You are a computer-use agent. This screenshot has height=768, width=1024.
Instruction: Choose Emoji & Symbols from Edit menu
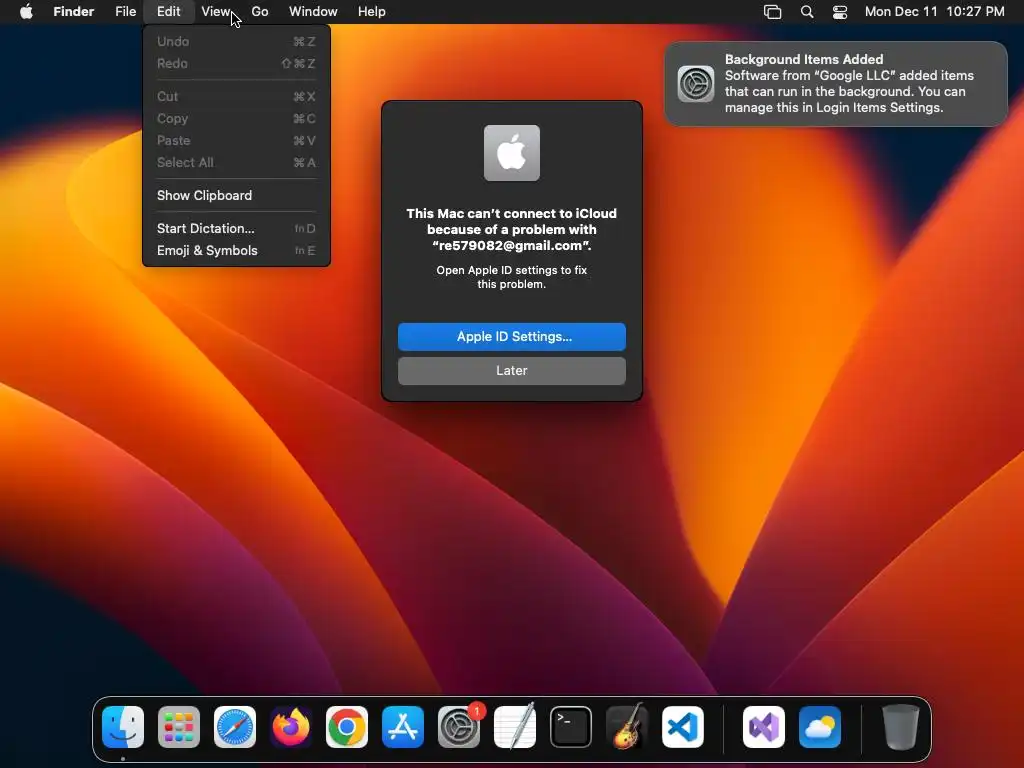point(236,251)
